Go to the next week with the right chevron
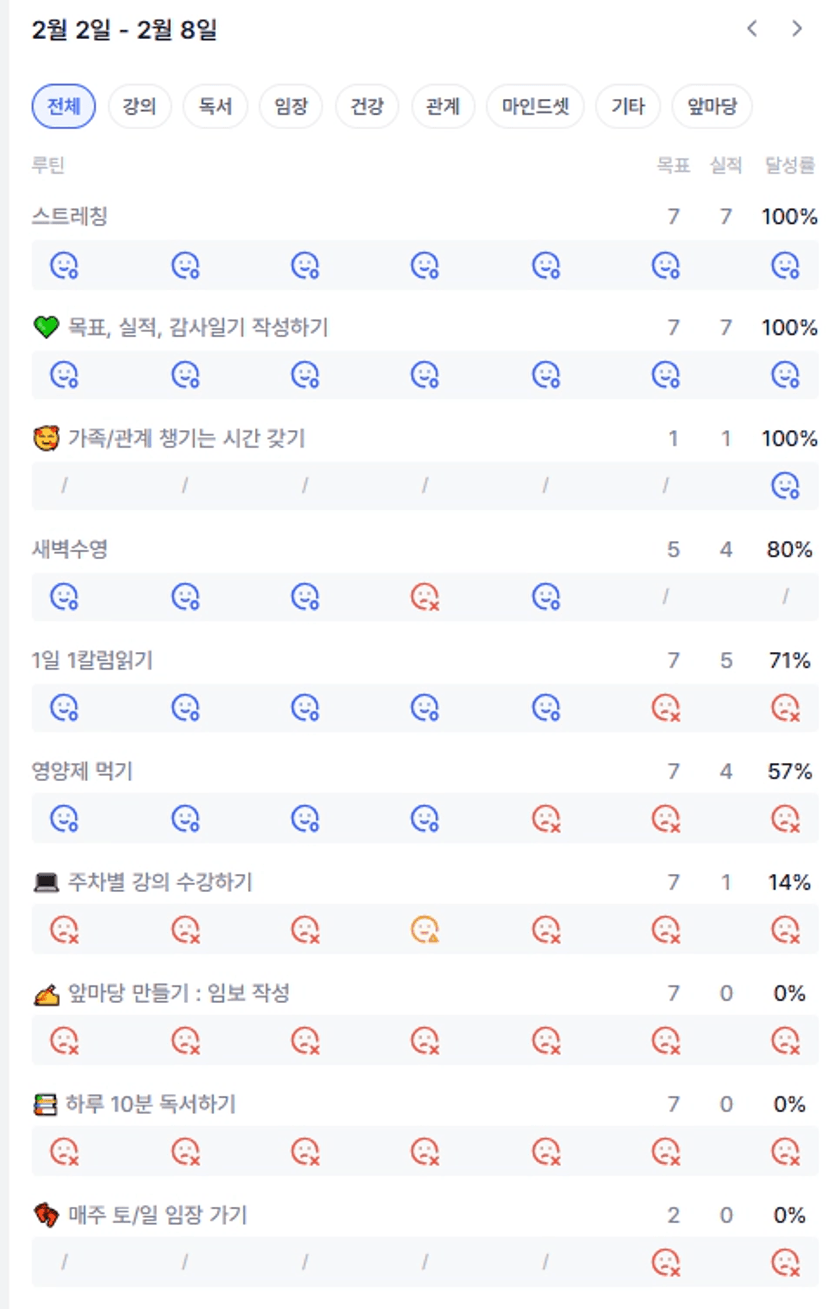 (x=797, y=29)
